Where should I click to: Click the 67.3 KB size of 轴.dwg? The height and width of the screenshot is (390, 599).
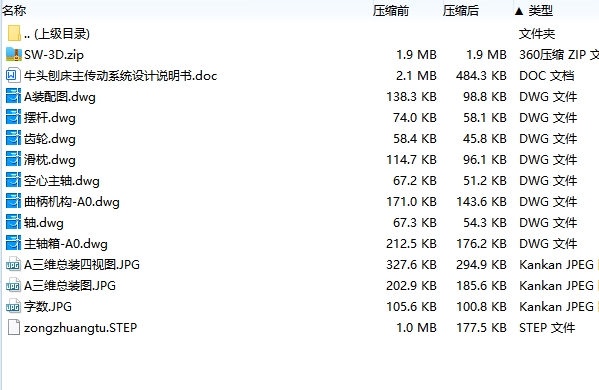415,223
